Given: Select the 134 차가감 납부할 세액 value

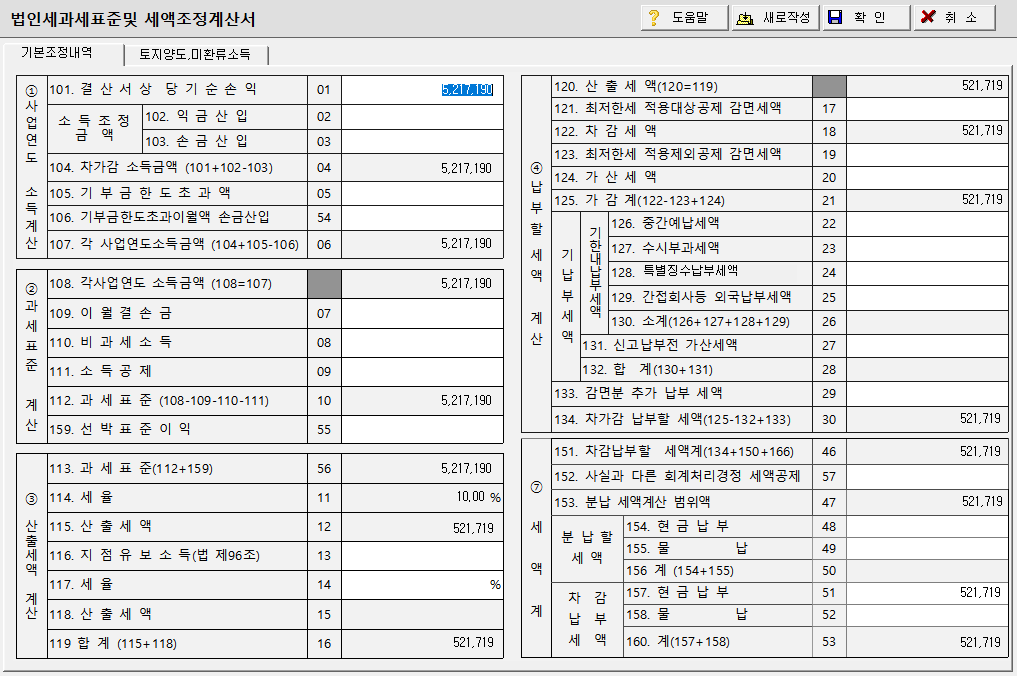Looking at the screenshot, I should click(927, 419).
